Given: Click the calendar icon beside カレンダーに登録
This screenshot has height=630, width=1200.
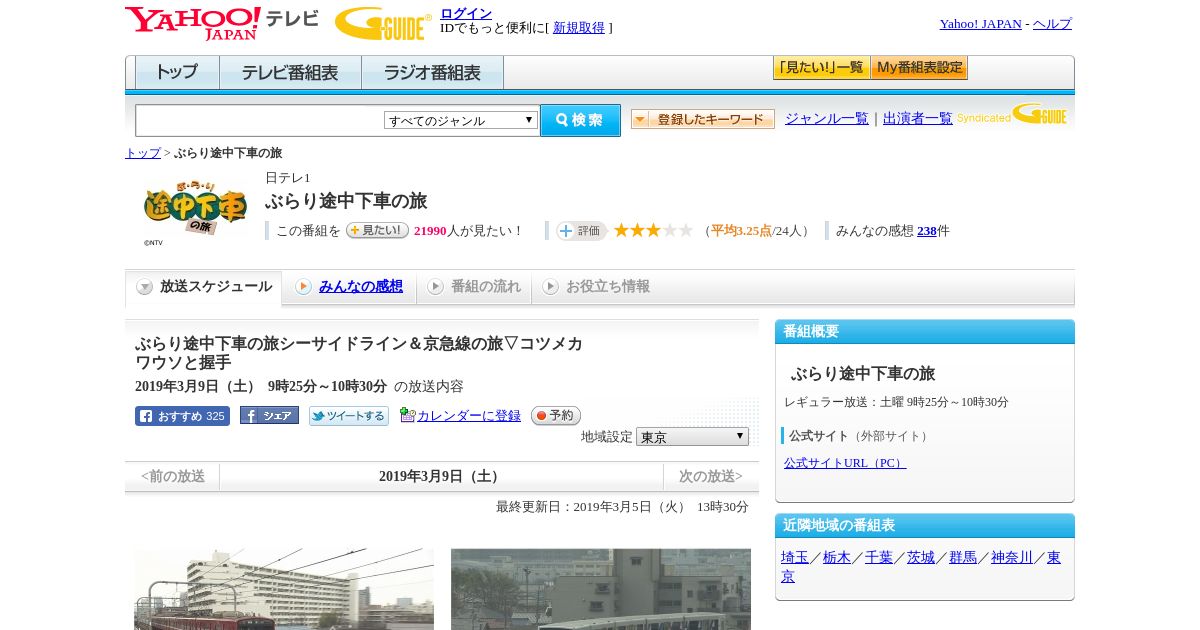Looking at the screenshot, I should pyautogui.click(x=407, y=415).
